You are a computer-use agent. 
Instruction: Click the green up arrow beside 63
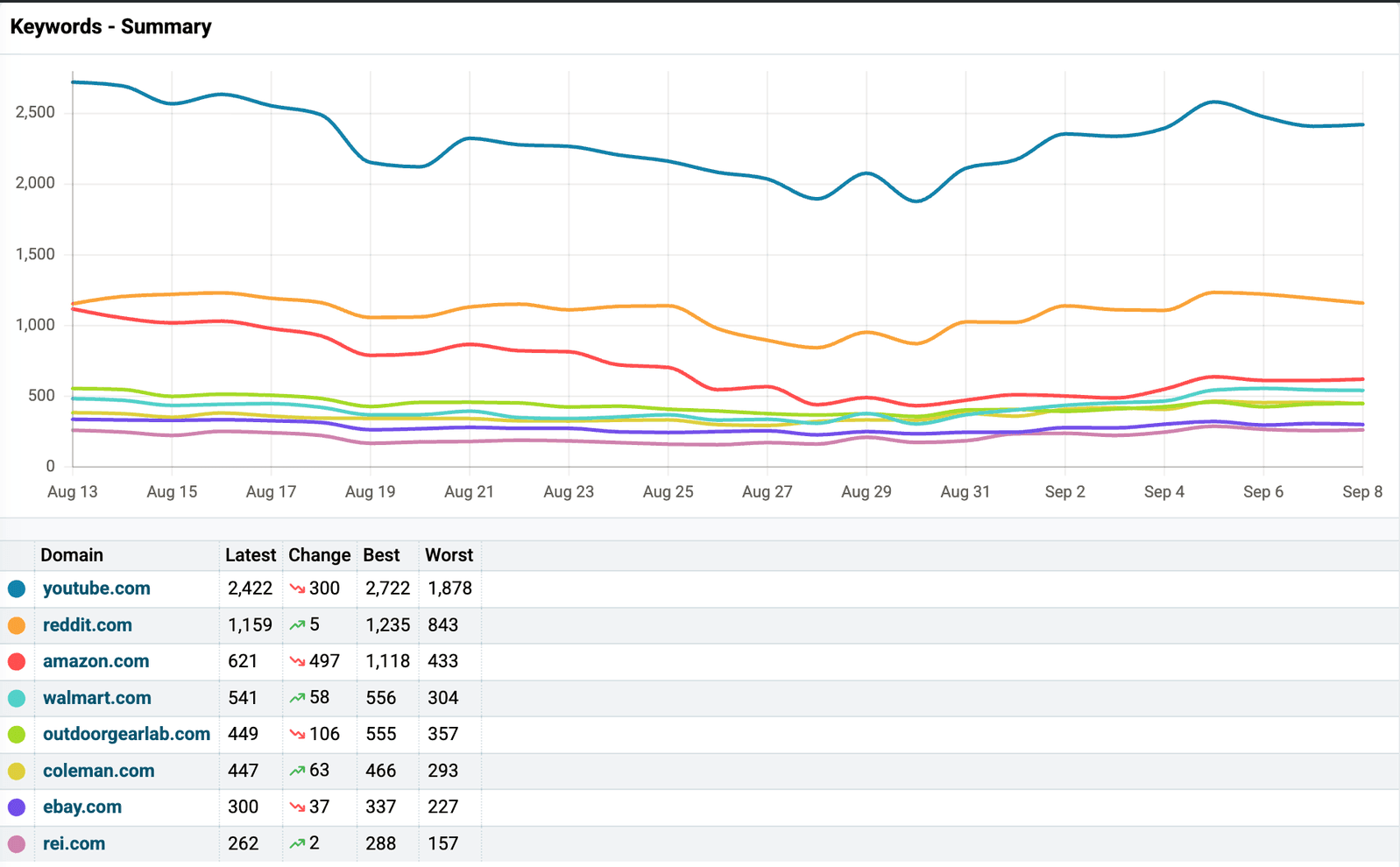(297, 771)
